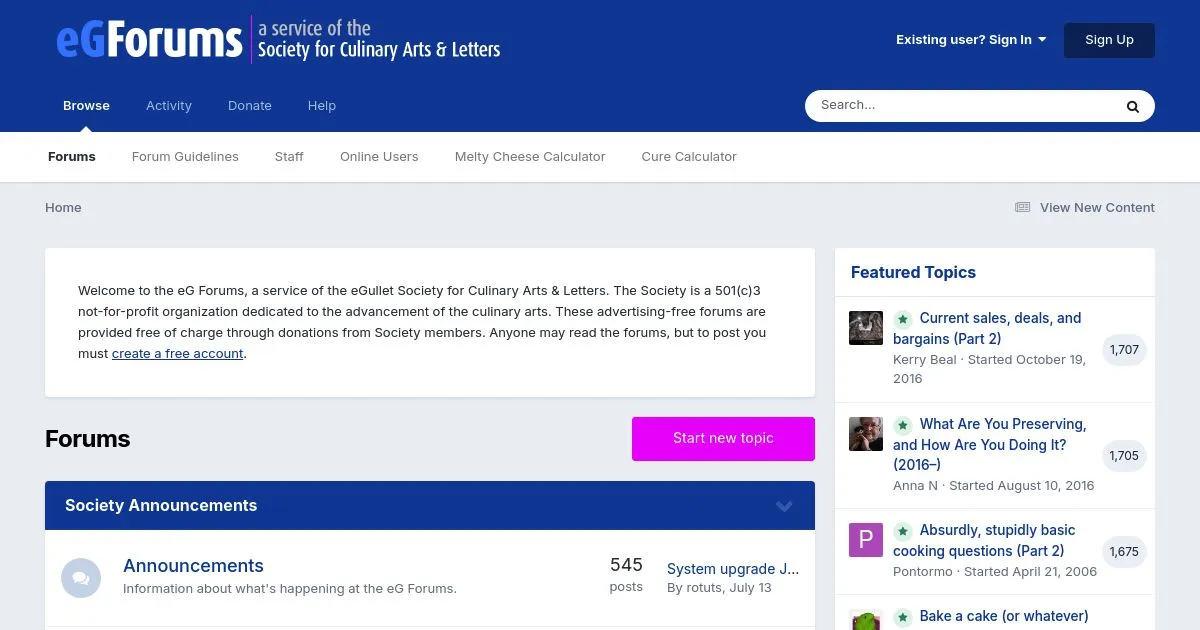This screenshot has width=1200, height=630.
Task: Open the Forums submenu item
Action: tap(72, 157)
